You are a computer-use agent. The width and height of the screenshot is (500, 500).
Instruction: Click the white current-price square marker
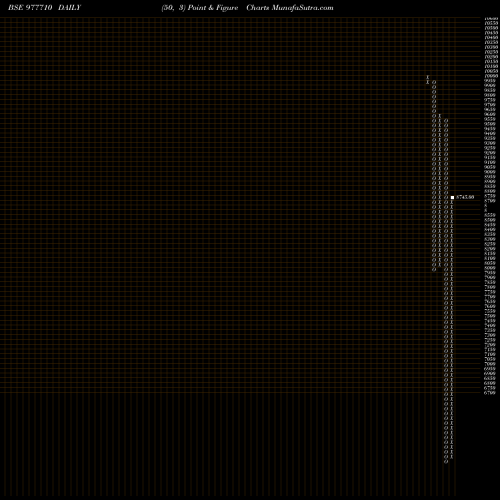point(452,197)
